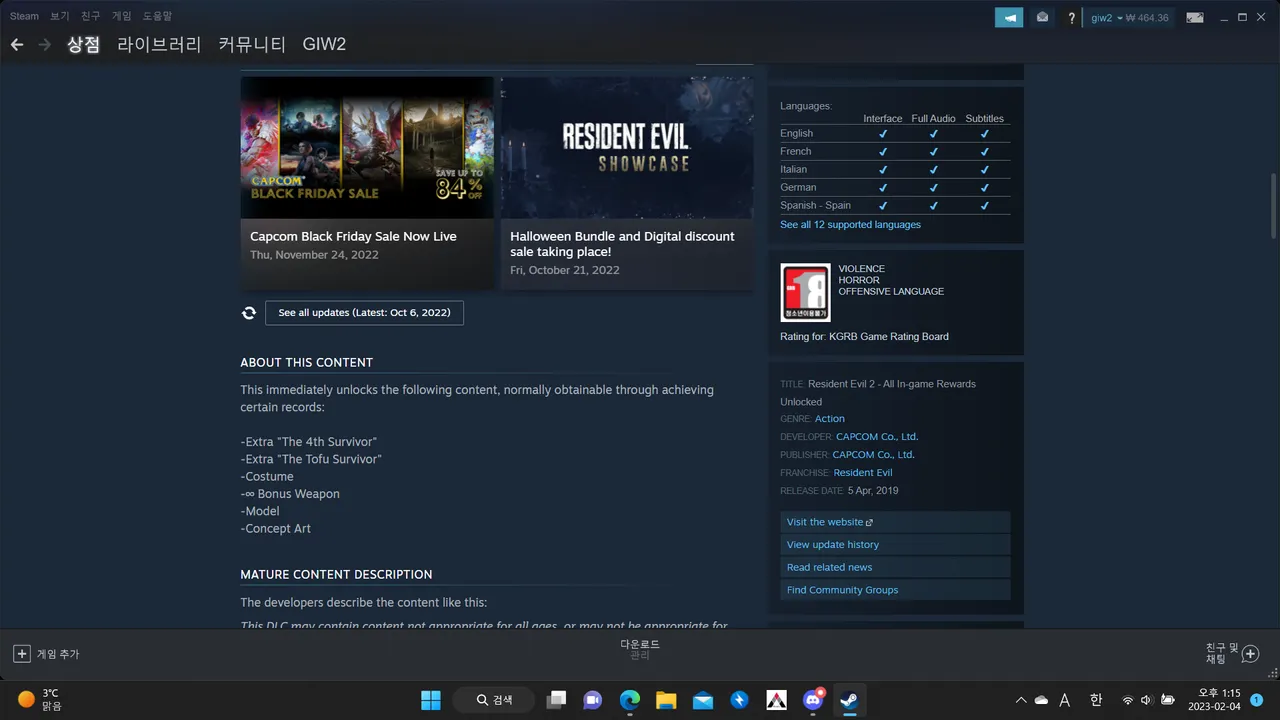Launch Microsoft Edge from the taskbar

[x=629, y=700]
